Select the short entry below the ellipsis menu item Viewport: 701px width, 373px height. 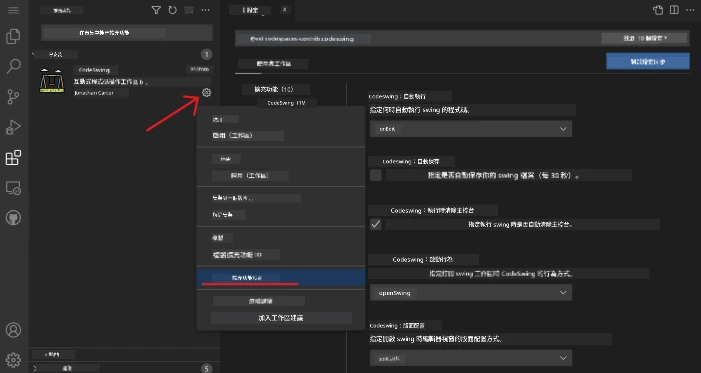pyautogui.click(x=281, y=215)
